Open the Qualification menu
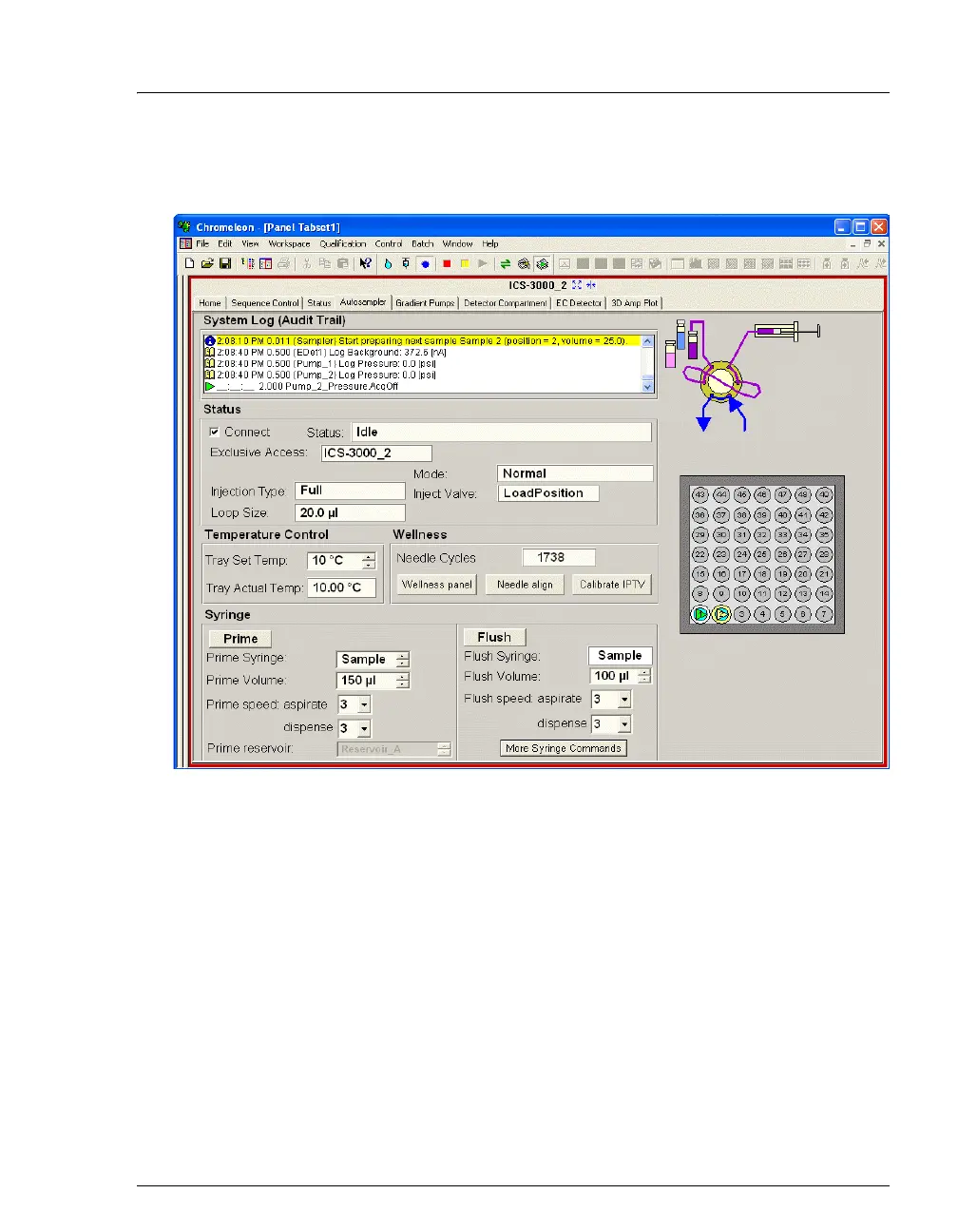Viewport: 958px width, 1232px height. pyautogui.click(x=343, y=244)
